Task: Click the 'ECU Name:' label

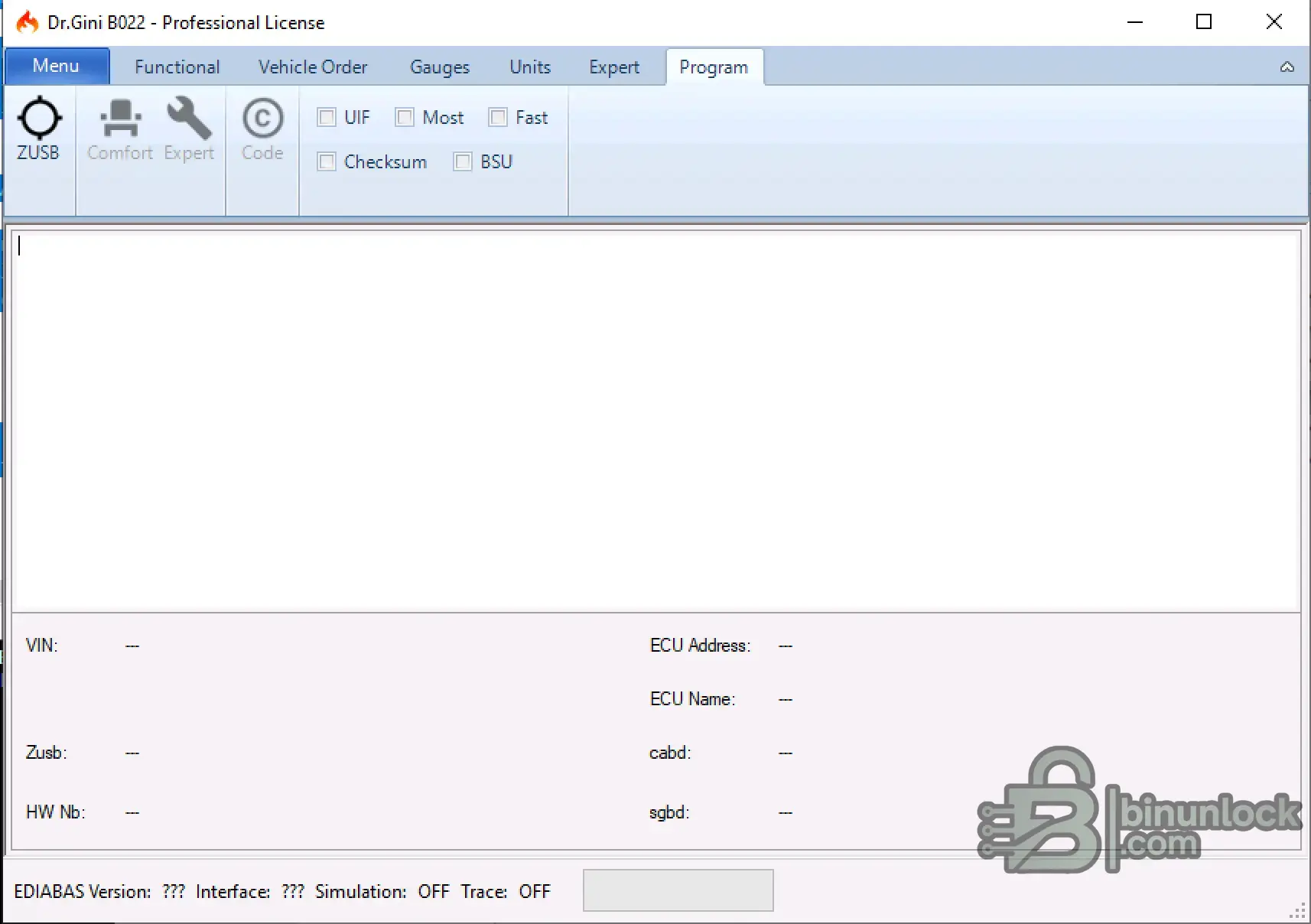Action: (693, 699)
